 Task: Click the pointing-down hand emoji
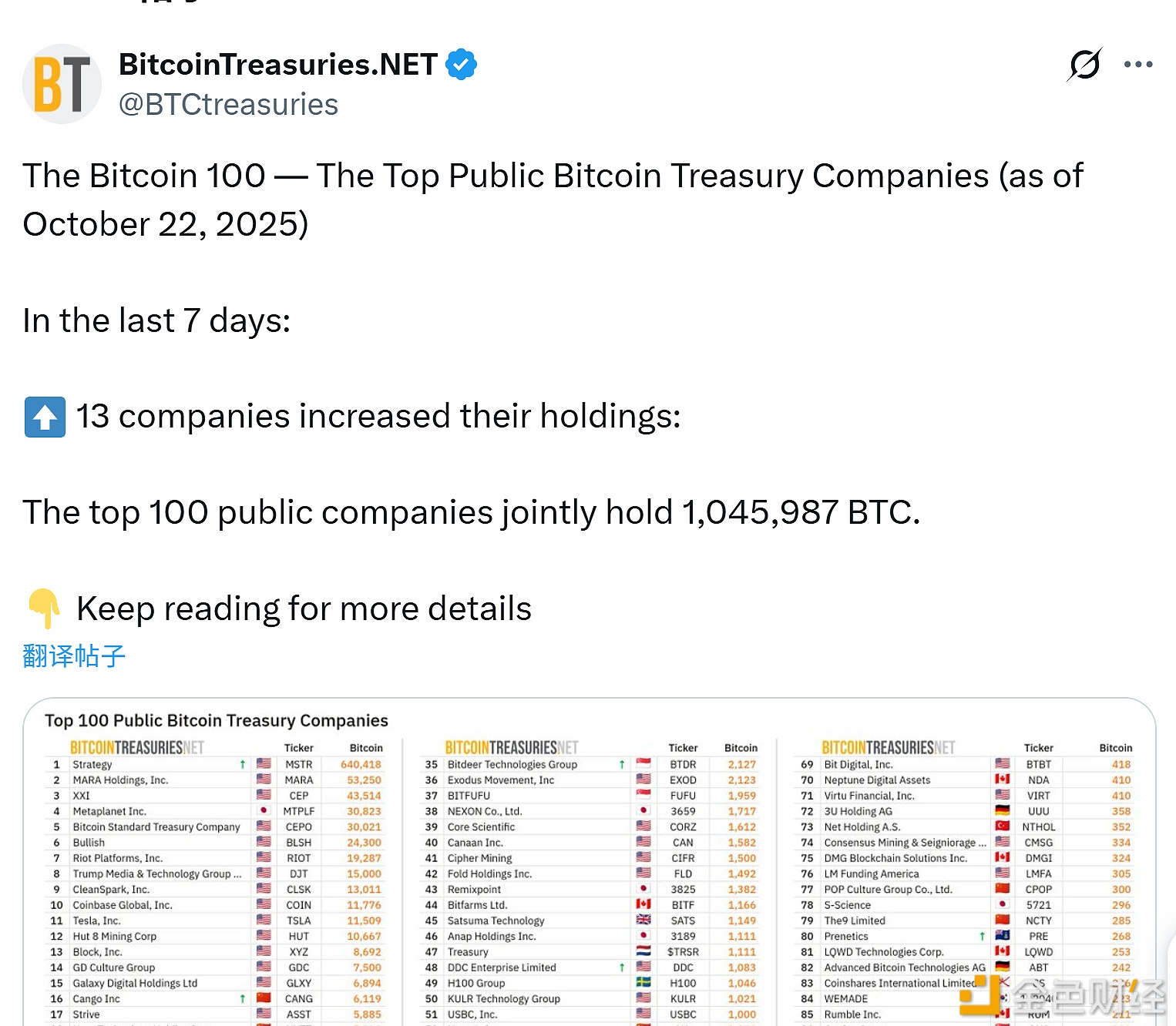pos(45,609)
